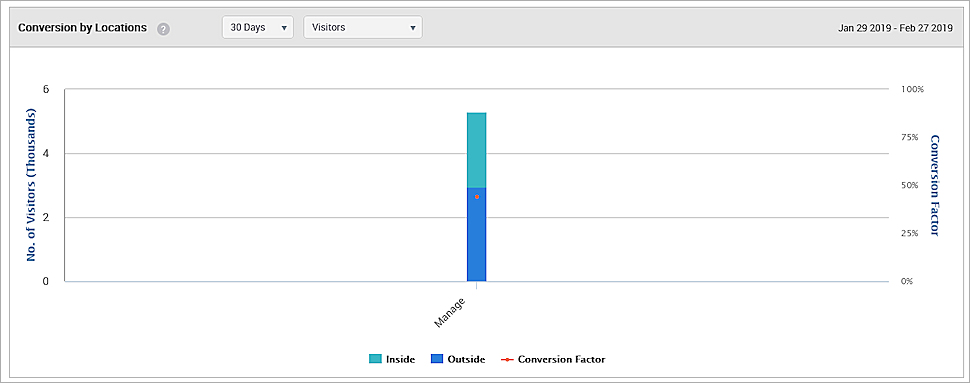The image size is (970, 383).
Task: Click the Manage x-axis label
Action: tap(450, 312)
